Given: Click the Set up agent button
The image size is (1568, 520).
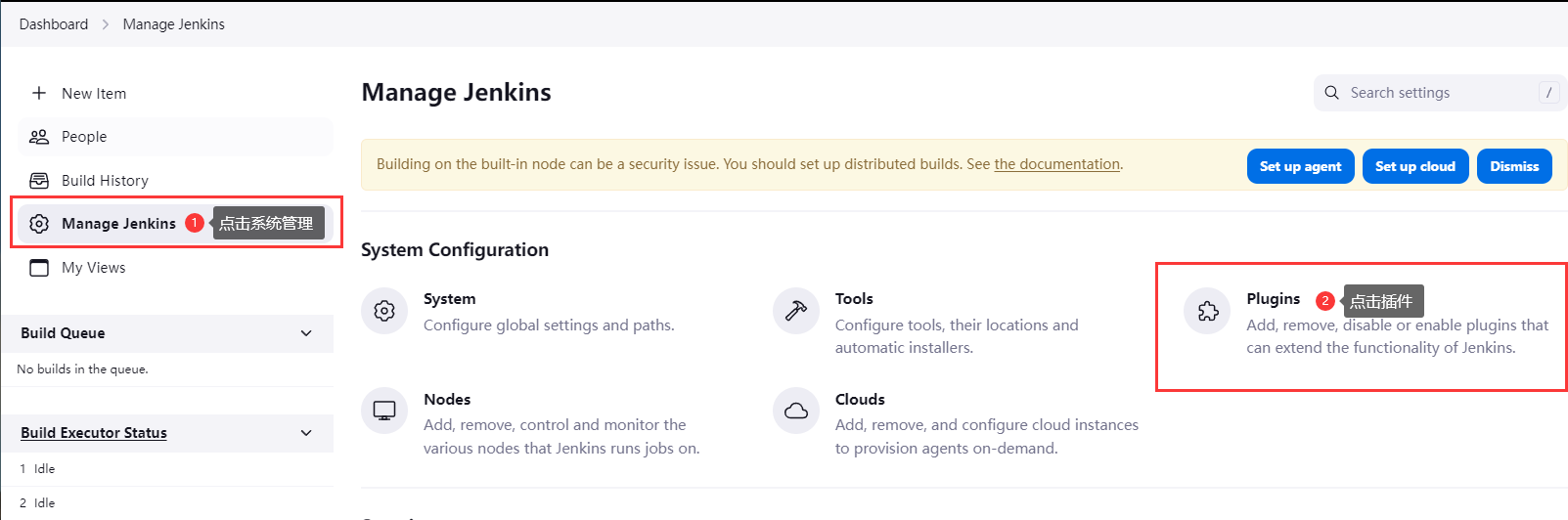Looking at the screenshot, I should pos(1300,166).
